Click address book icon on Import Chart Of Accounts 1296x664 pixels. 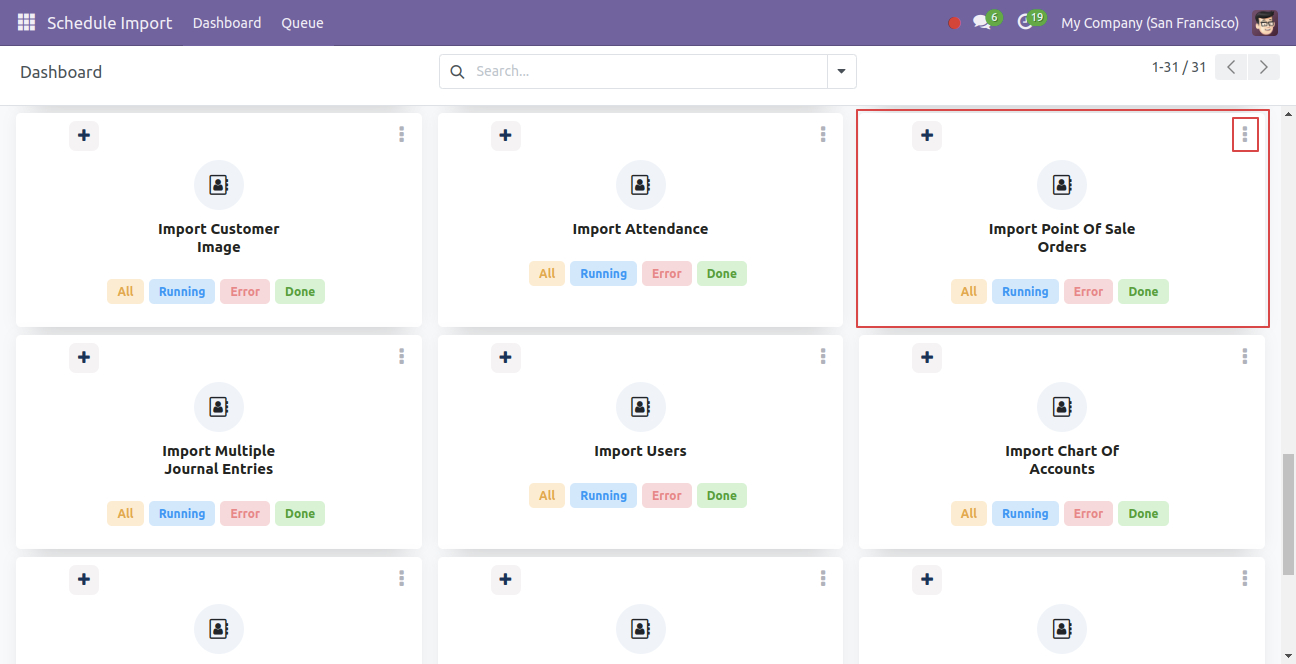[1062, 407]
